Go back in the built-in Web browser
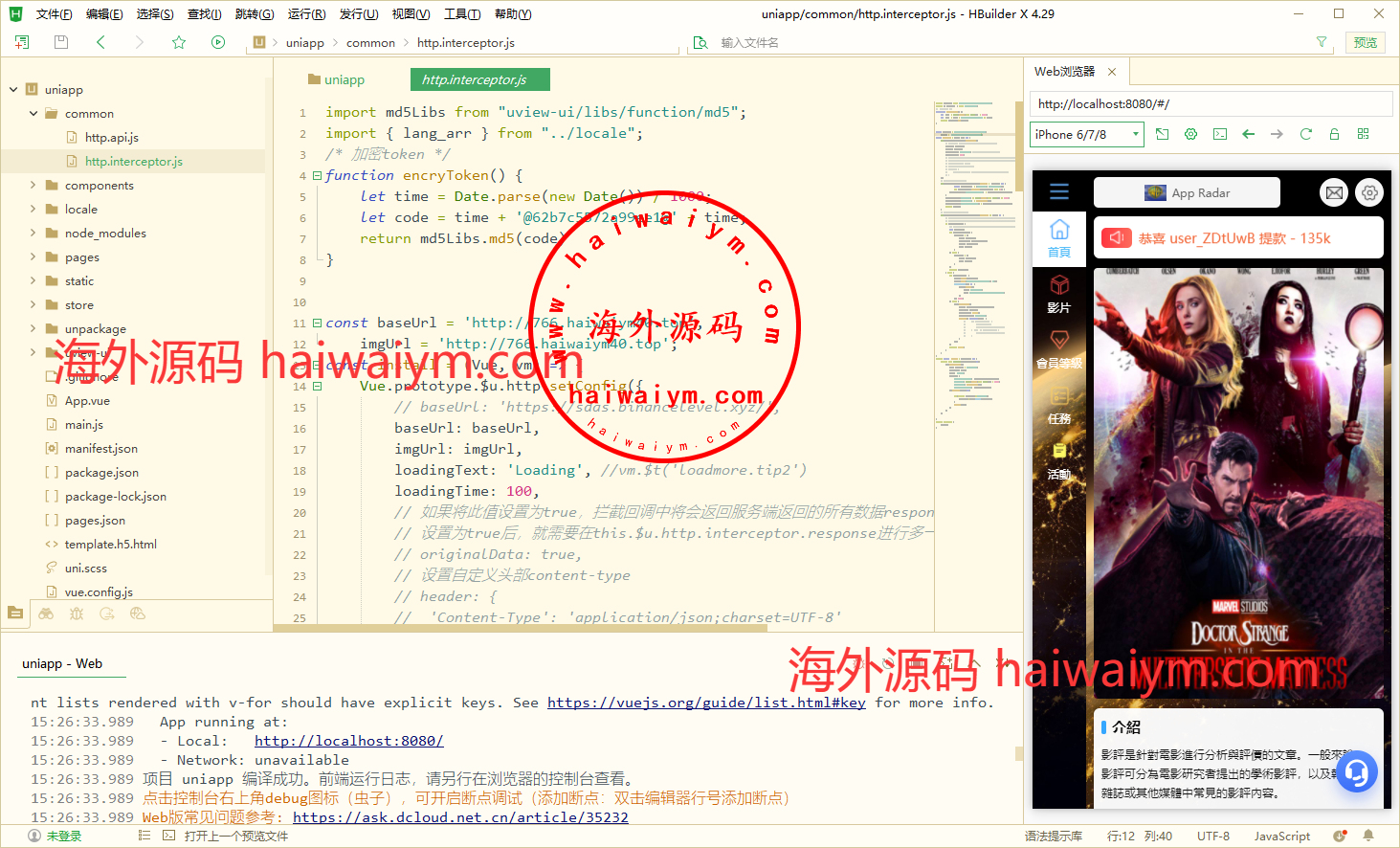Viewport: 1400px width, 848px height. [x=1249, y=134]
